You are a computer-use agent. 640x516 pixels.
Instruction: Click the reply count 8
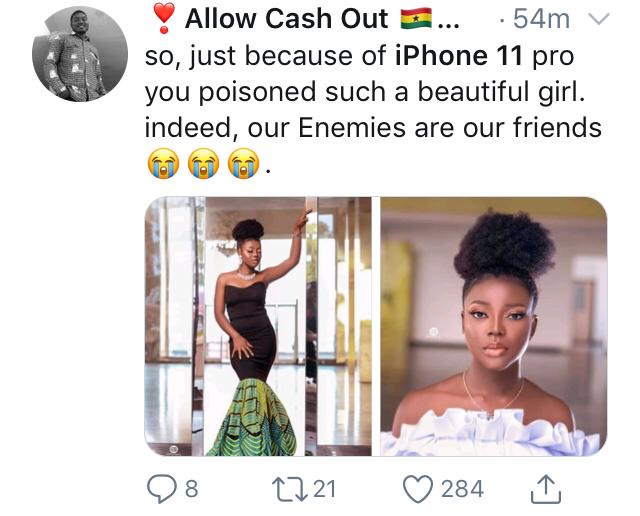point(192,489)
